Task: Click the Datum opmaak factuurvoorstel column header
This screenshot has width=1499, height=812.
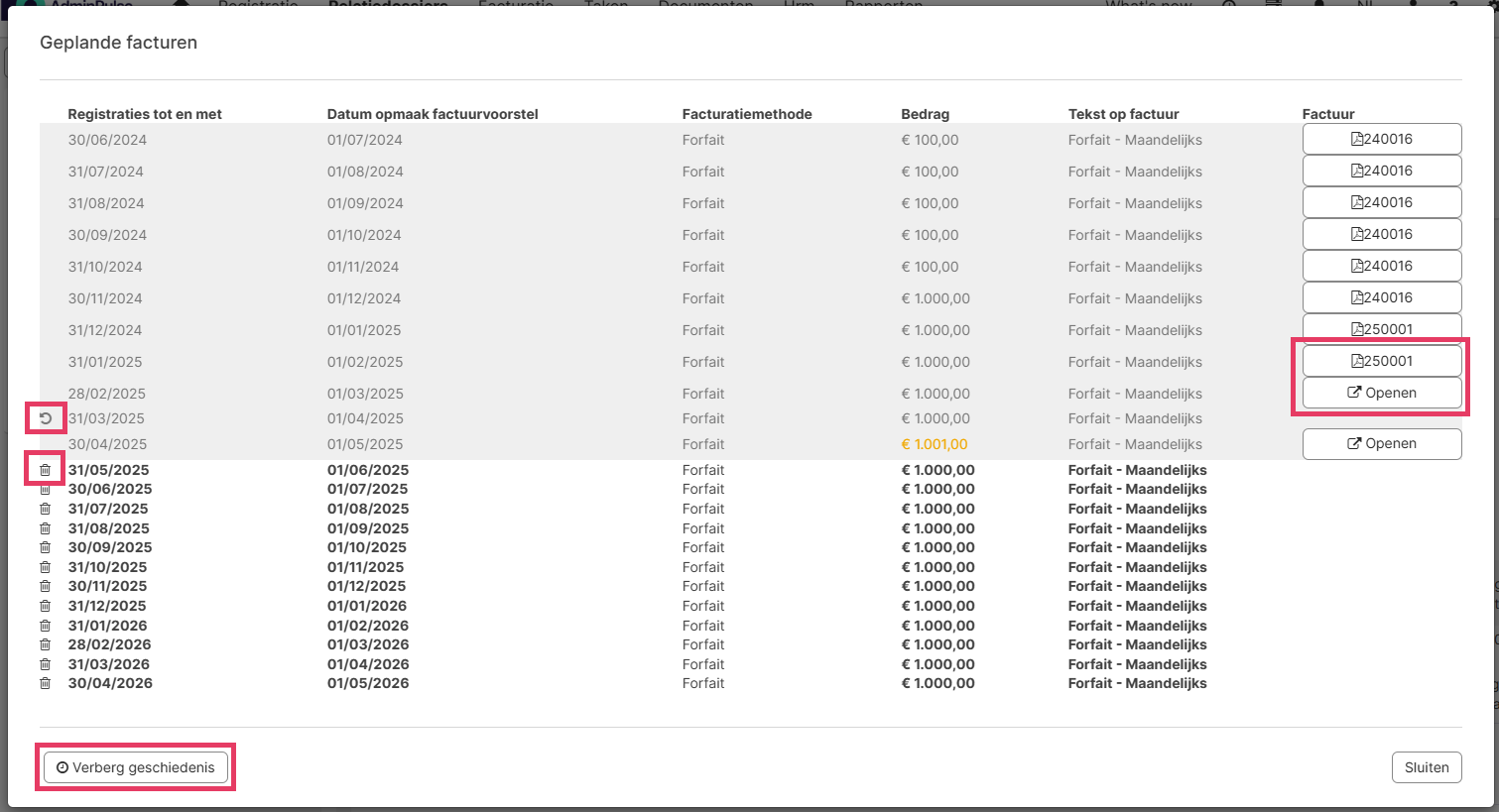Action: [433, 114]
